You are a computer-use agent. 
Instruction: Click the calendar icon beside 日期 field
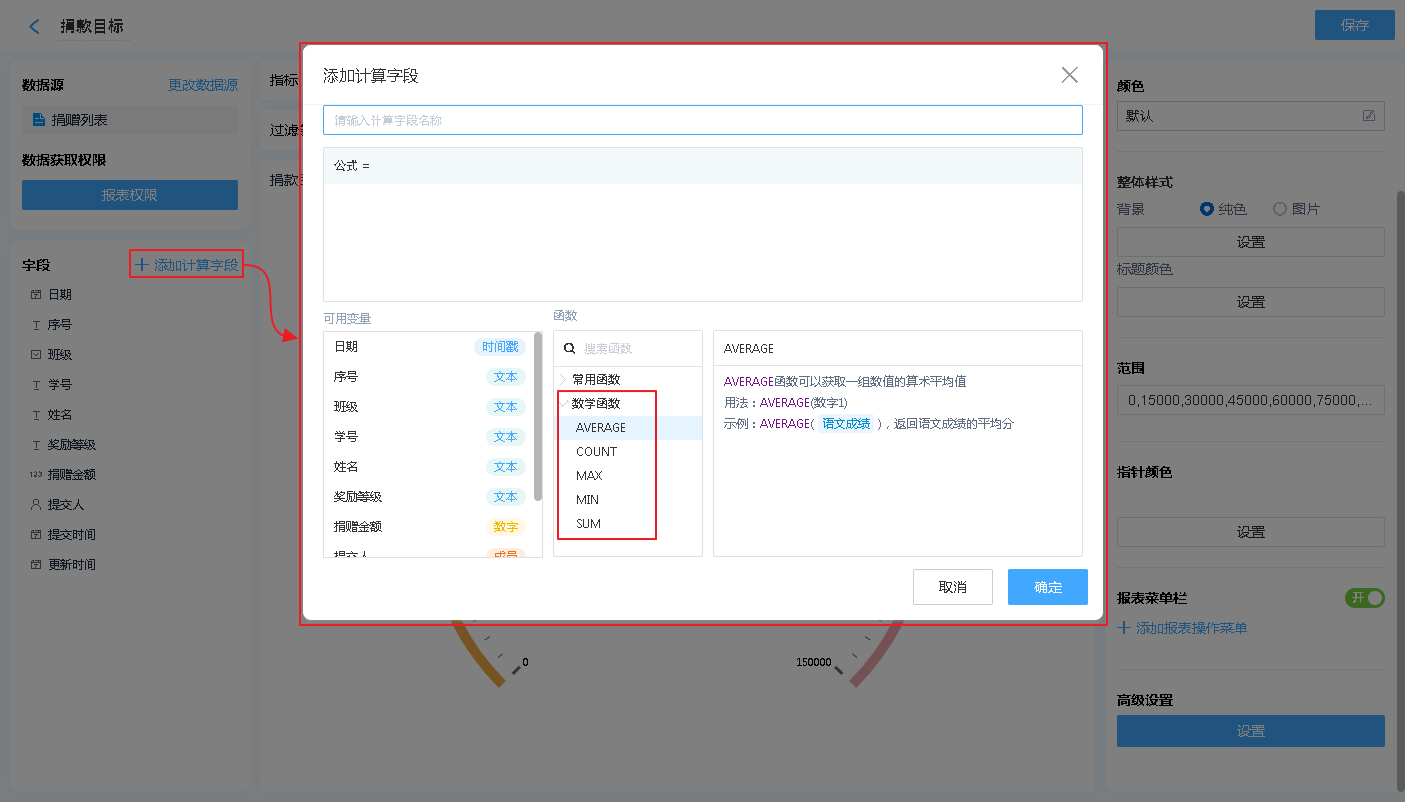(x=36, y=295)
